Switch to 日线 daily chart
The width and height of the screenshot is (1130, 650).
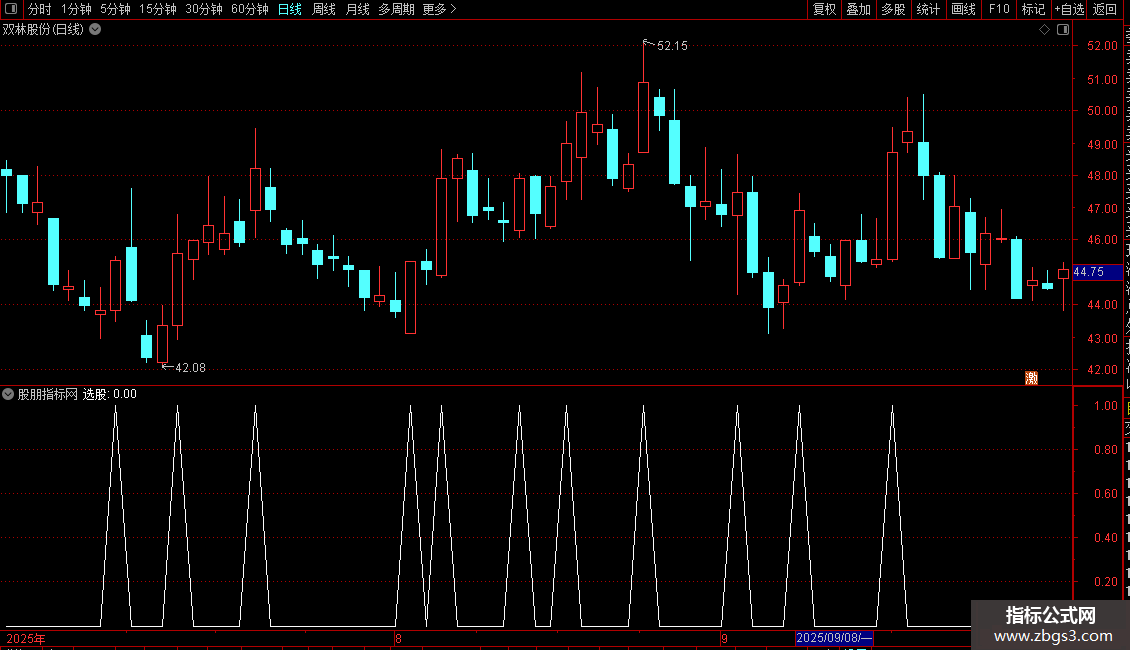click(x=290, y=9)
